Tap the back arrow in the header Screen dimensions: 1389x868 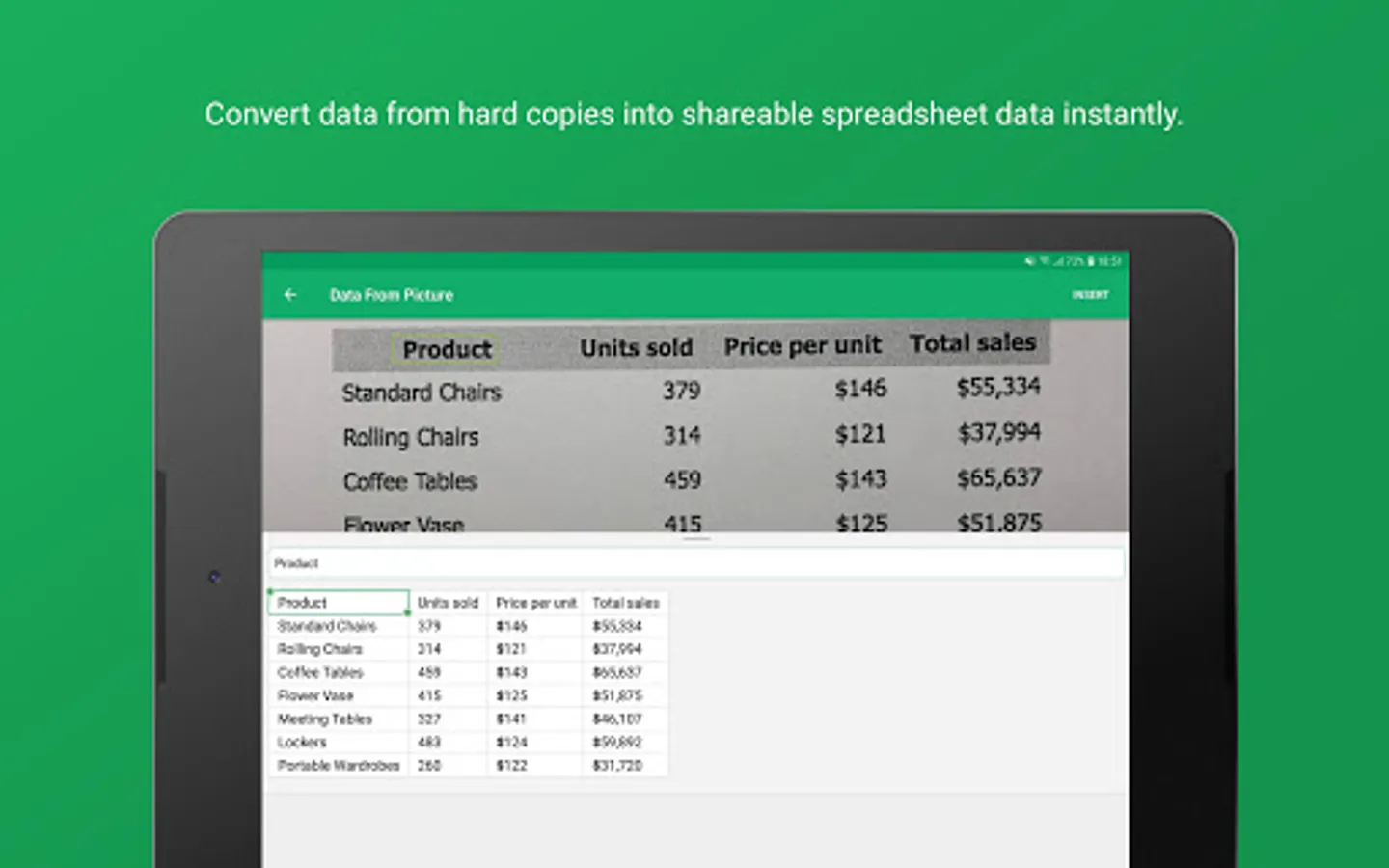pyautogui.click(x=290, y=295)
